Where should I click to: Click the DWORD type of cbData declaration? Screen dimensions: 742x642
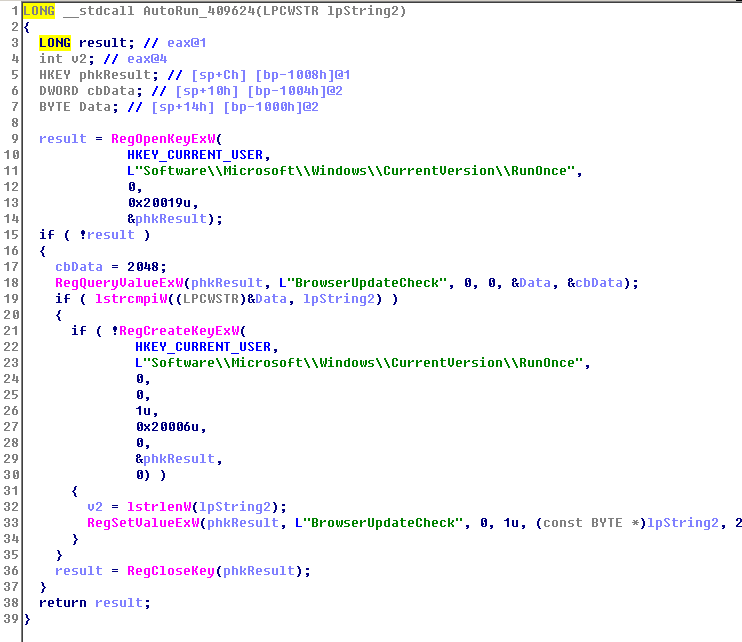(59, 91)
